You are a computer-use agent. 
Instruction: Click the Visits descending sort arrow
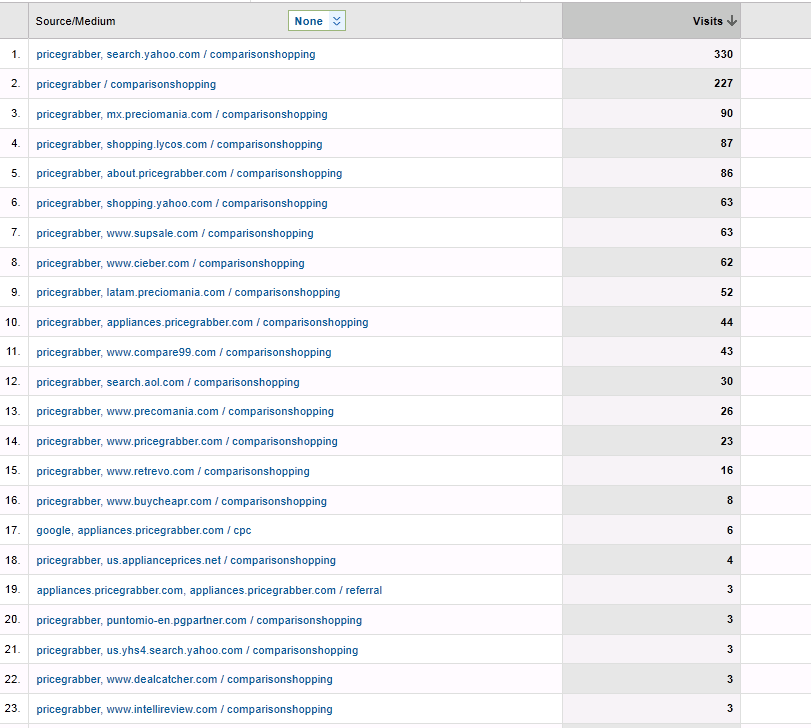tap(731, 21)
